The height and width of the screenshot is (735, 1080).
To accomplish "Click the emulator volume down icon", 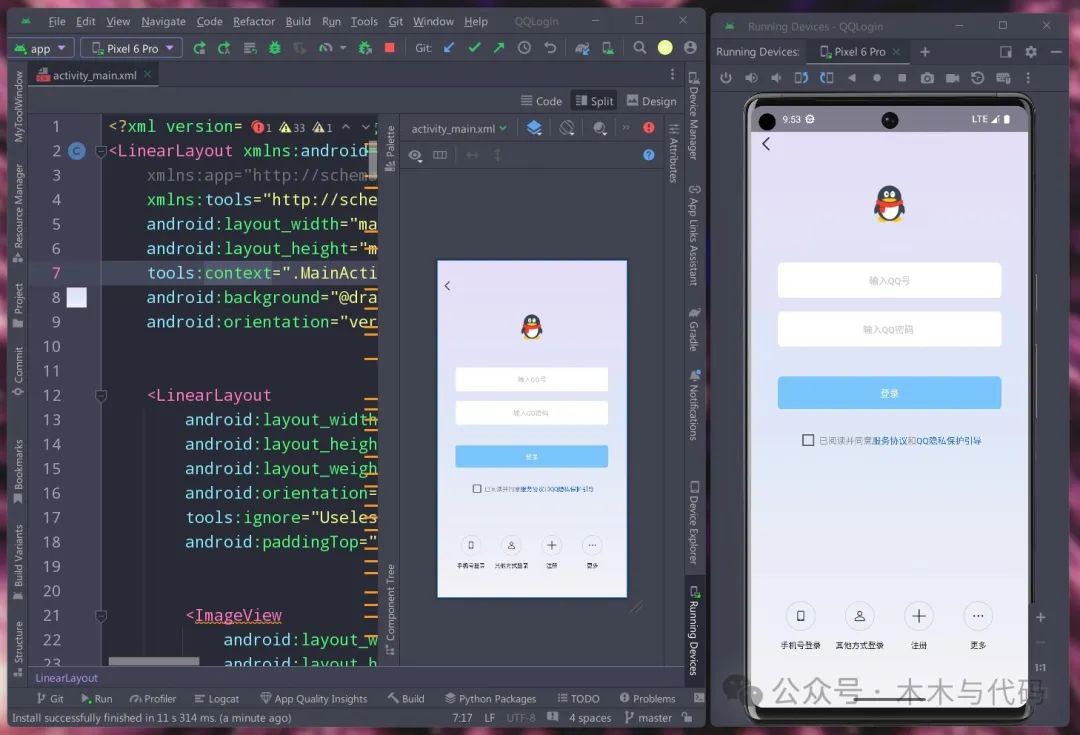I will click(x=776, y=78).
